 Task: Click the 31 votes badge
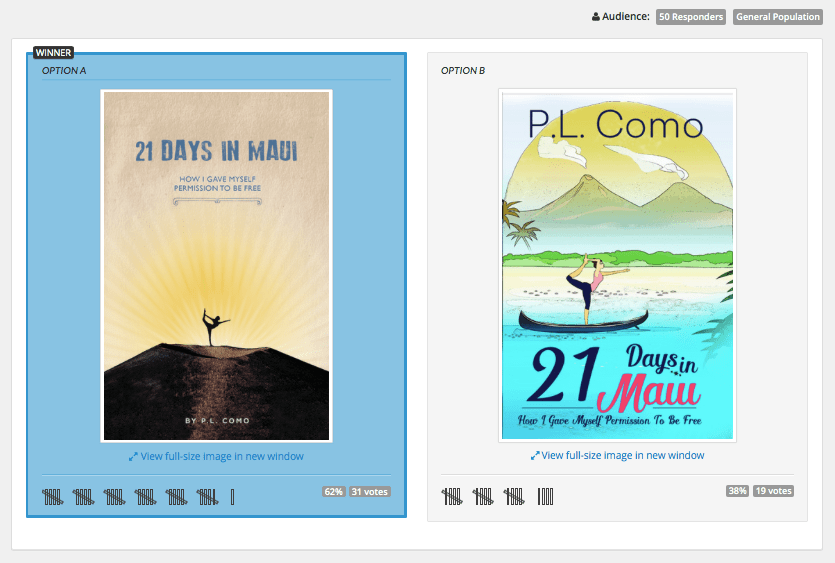click(x=369, y=492)
